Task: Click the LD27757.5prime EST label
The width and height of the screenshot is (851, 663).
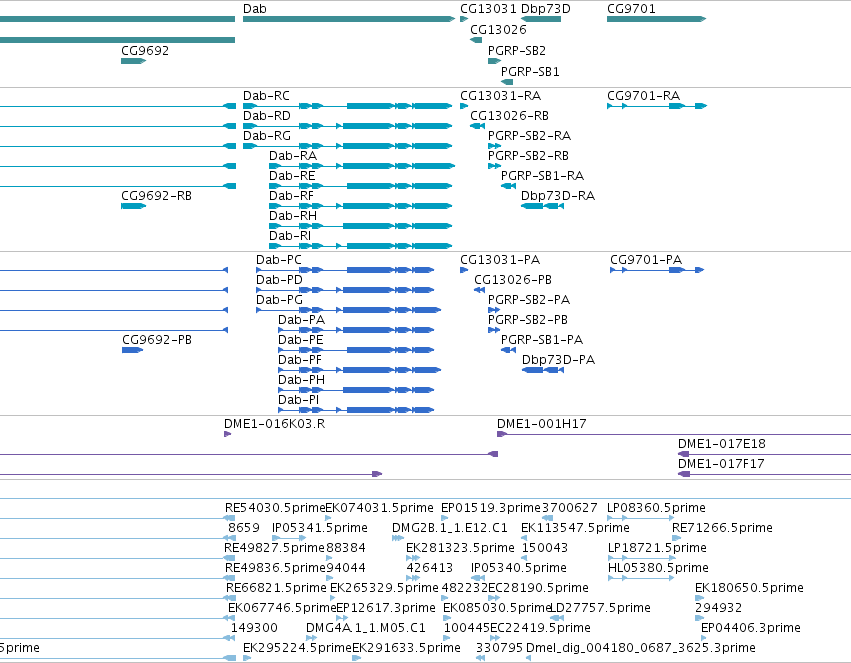Action: (x=600, y=608)
